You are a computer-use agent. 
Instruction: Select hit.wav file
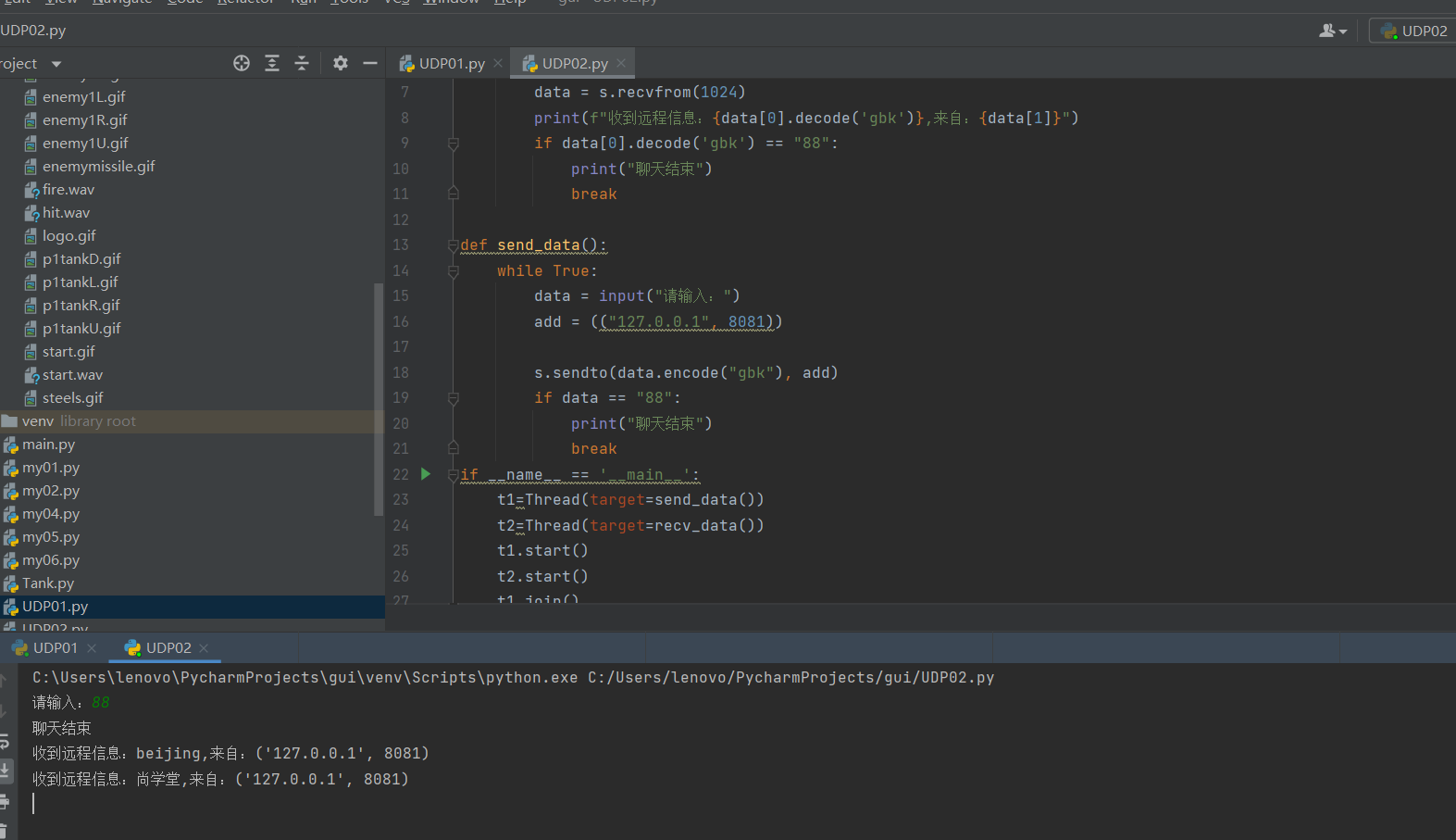pos(66,213)
